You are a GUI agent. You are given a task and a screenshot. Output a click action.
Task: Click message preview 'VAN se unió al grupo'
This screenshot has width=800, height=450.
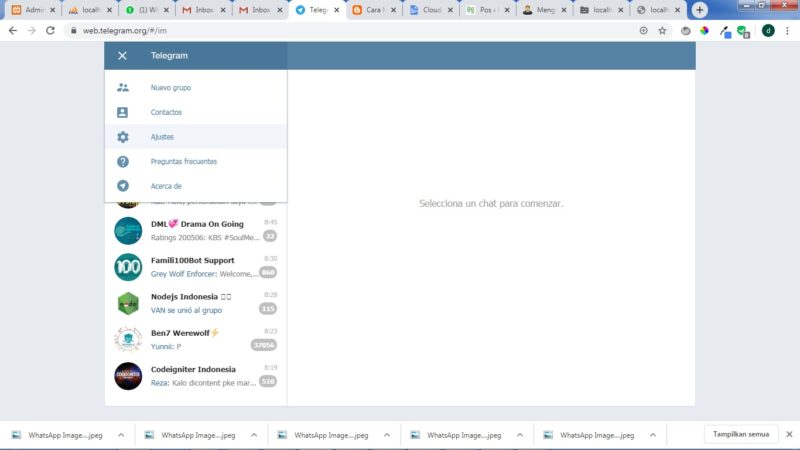[186, 310]
